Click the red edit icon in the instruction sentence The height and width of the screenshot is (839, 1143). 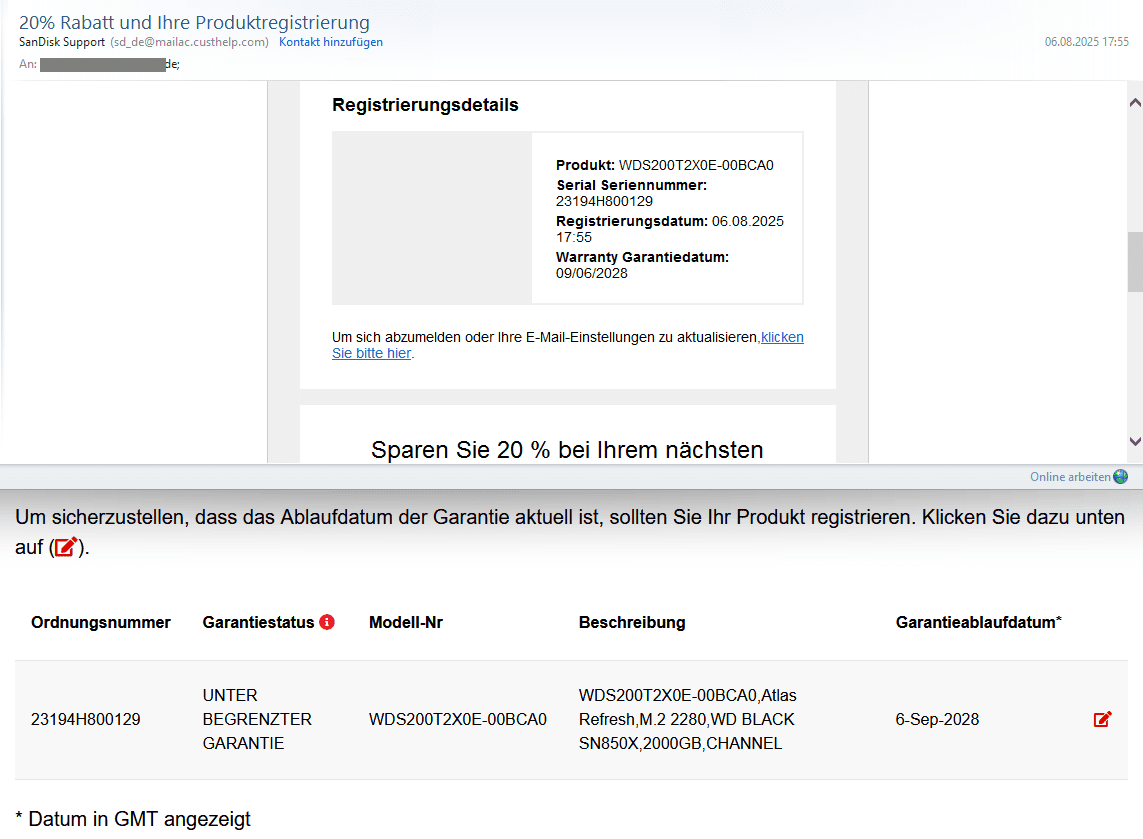[66, 547]
